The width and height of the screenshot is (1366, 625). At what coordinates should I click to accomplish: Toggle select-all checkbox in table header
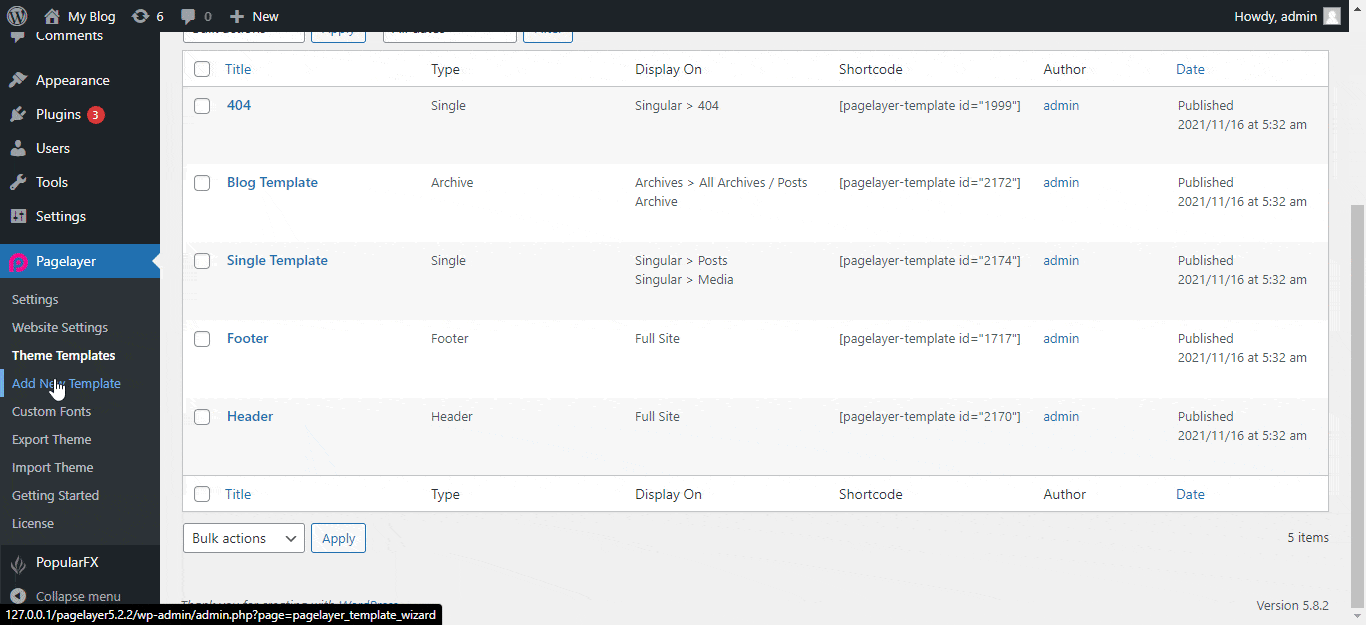pos(202,69)
